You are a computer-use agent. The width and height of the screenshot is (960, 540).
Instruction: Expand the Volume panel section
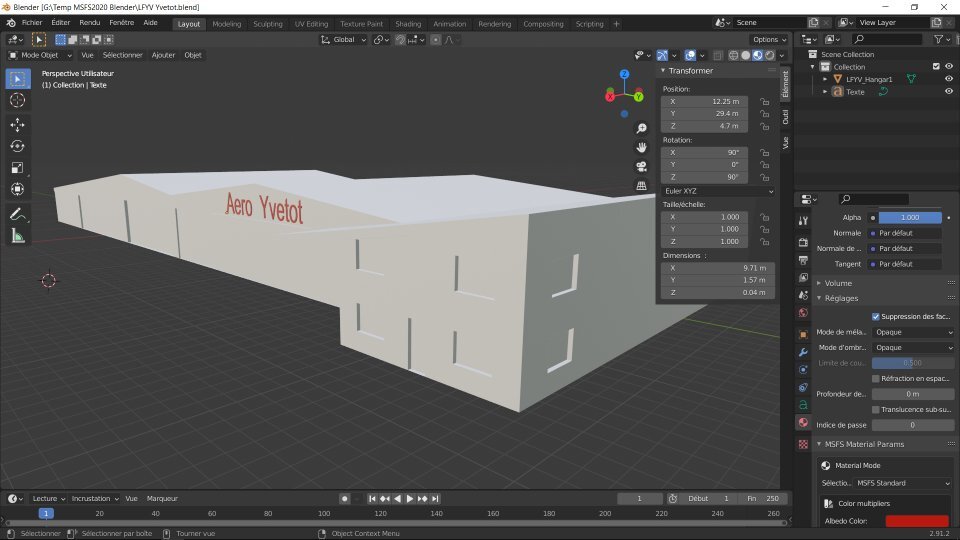tap(838, 283)
